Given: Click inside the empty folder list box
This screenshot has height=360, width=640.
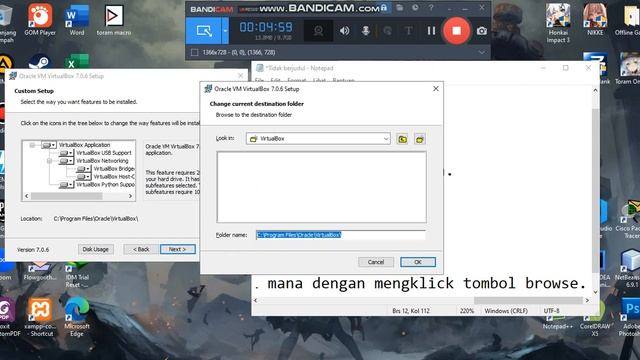Looking at the screenshot, I should coord(322,187).
